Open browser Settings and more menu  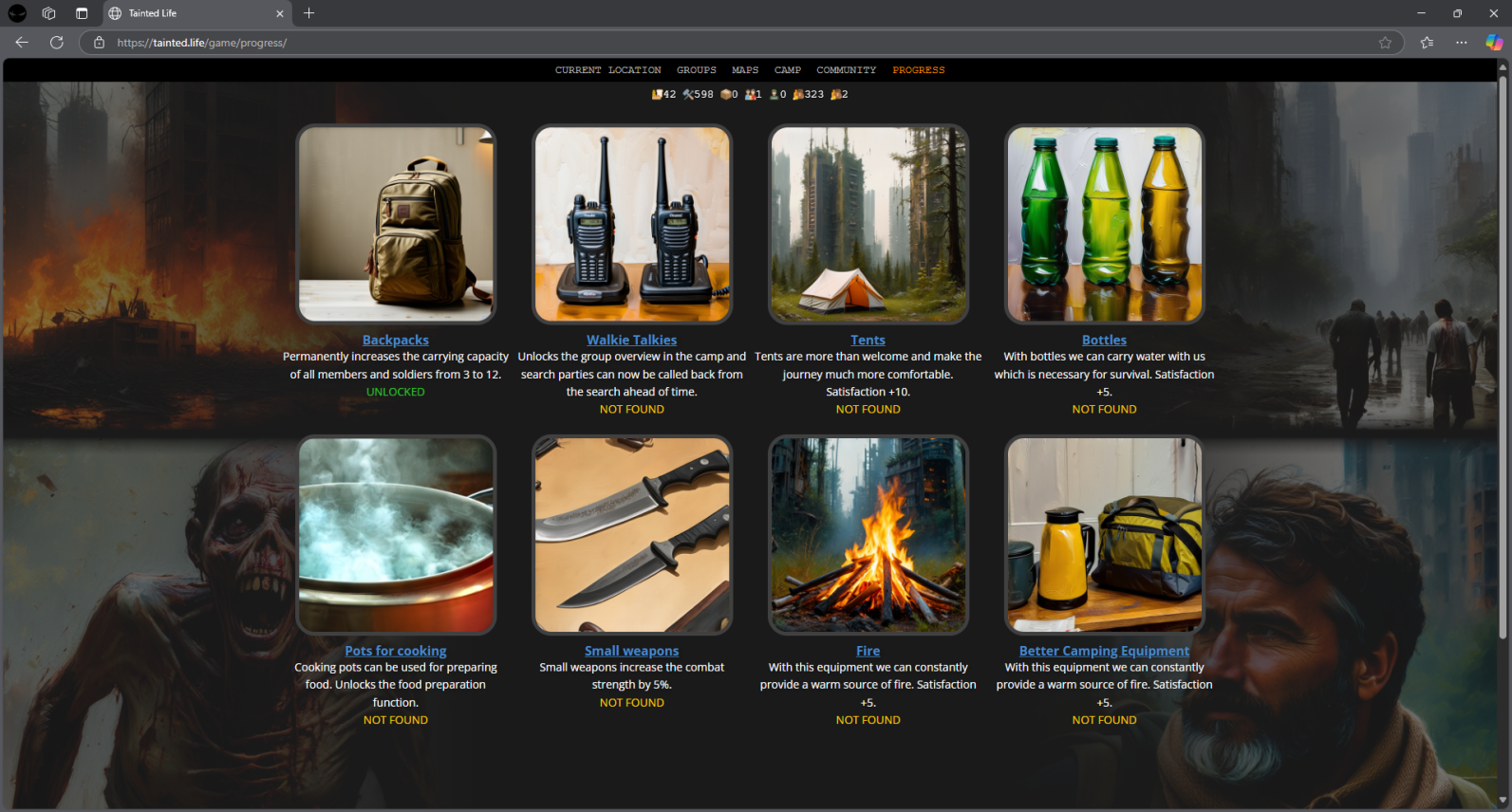pyautogui.click(x=1461, y=43)
